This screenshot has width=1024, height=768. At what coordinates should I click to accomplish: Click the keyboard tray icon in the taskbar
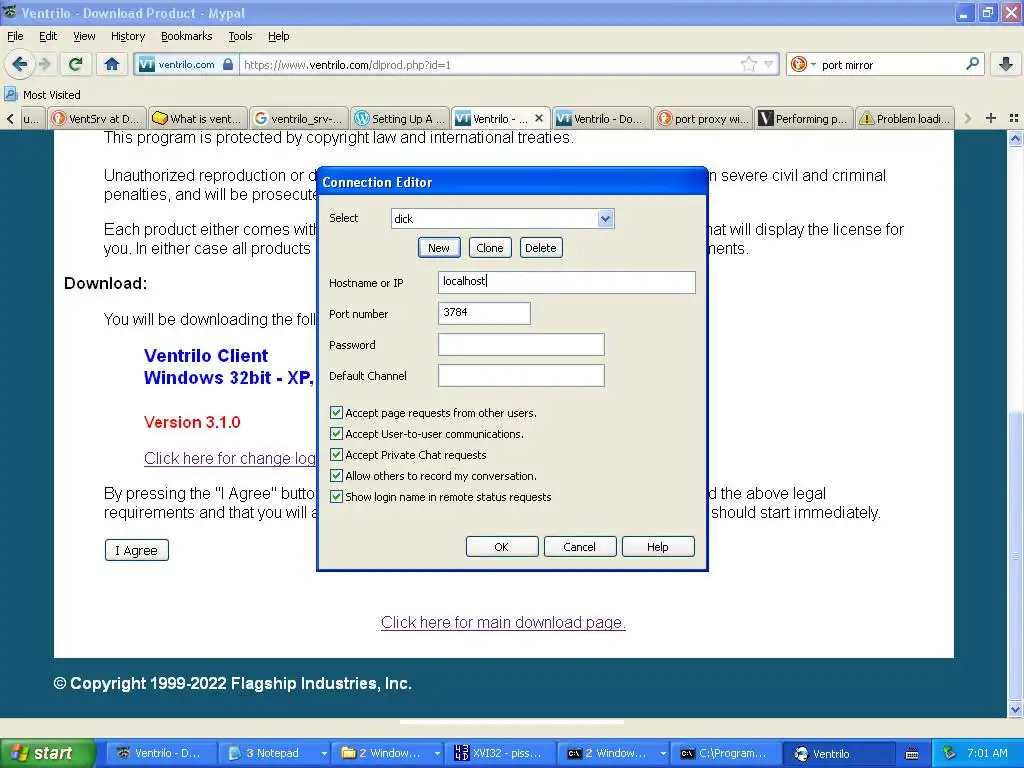912,754
